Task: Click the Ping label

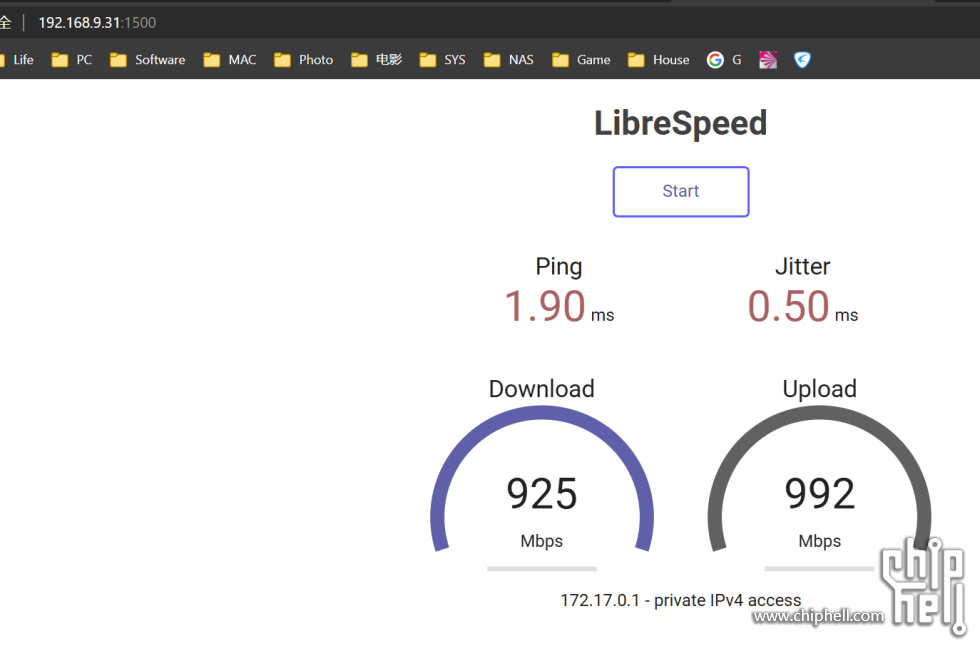Action: tap(559, 267)
